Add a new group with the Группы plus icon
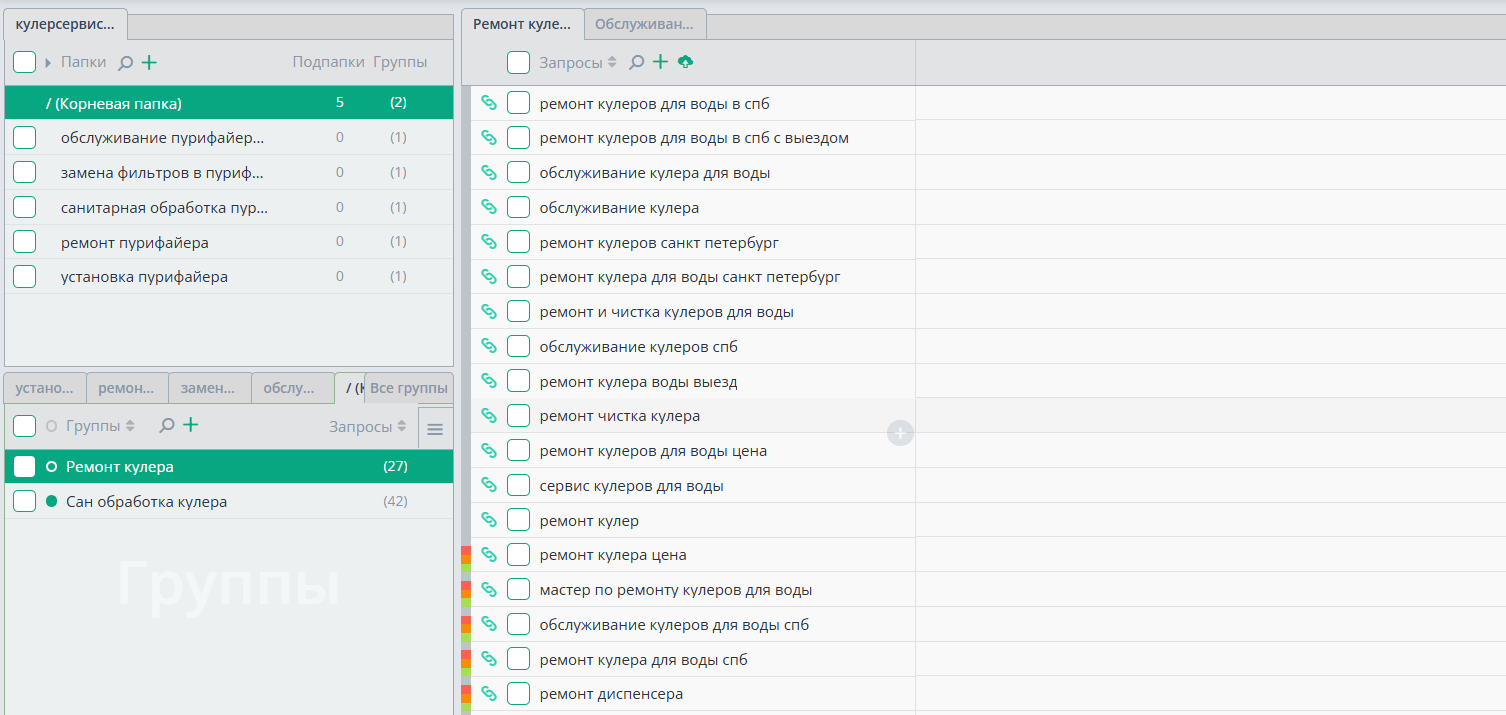Image resolution: width=1506 pixels, height=715 pixels. [190, 425]
